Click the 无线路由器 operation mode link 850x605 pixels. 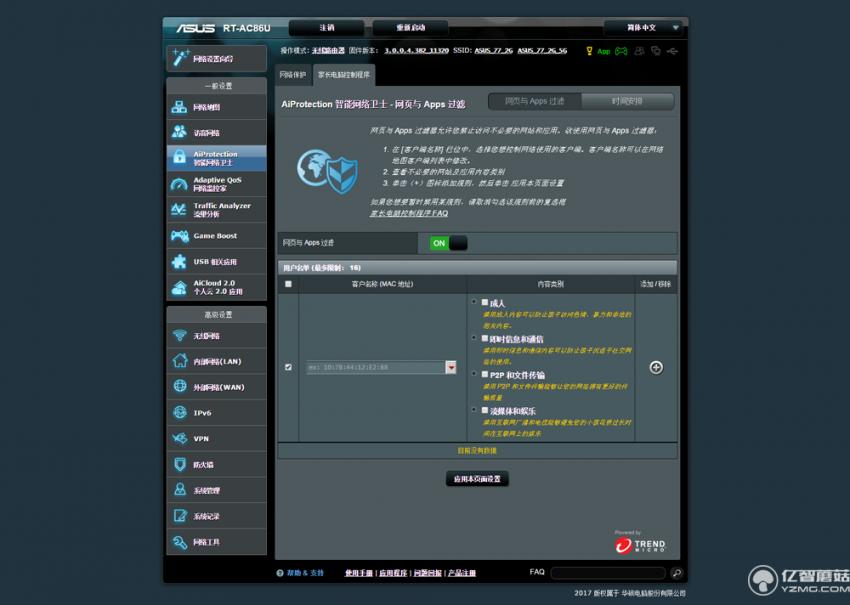[x=328, y=50]
